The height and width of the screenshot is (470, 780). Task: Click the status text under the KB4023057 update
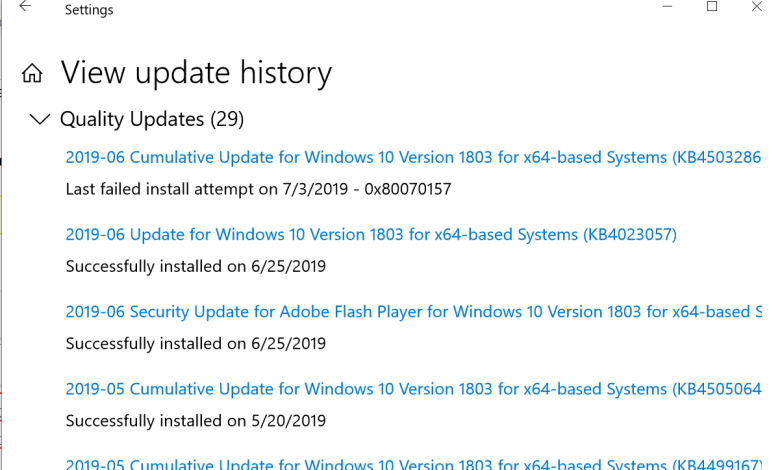[x=195, y=267]
